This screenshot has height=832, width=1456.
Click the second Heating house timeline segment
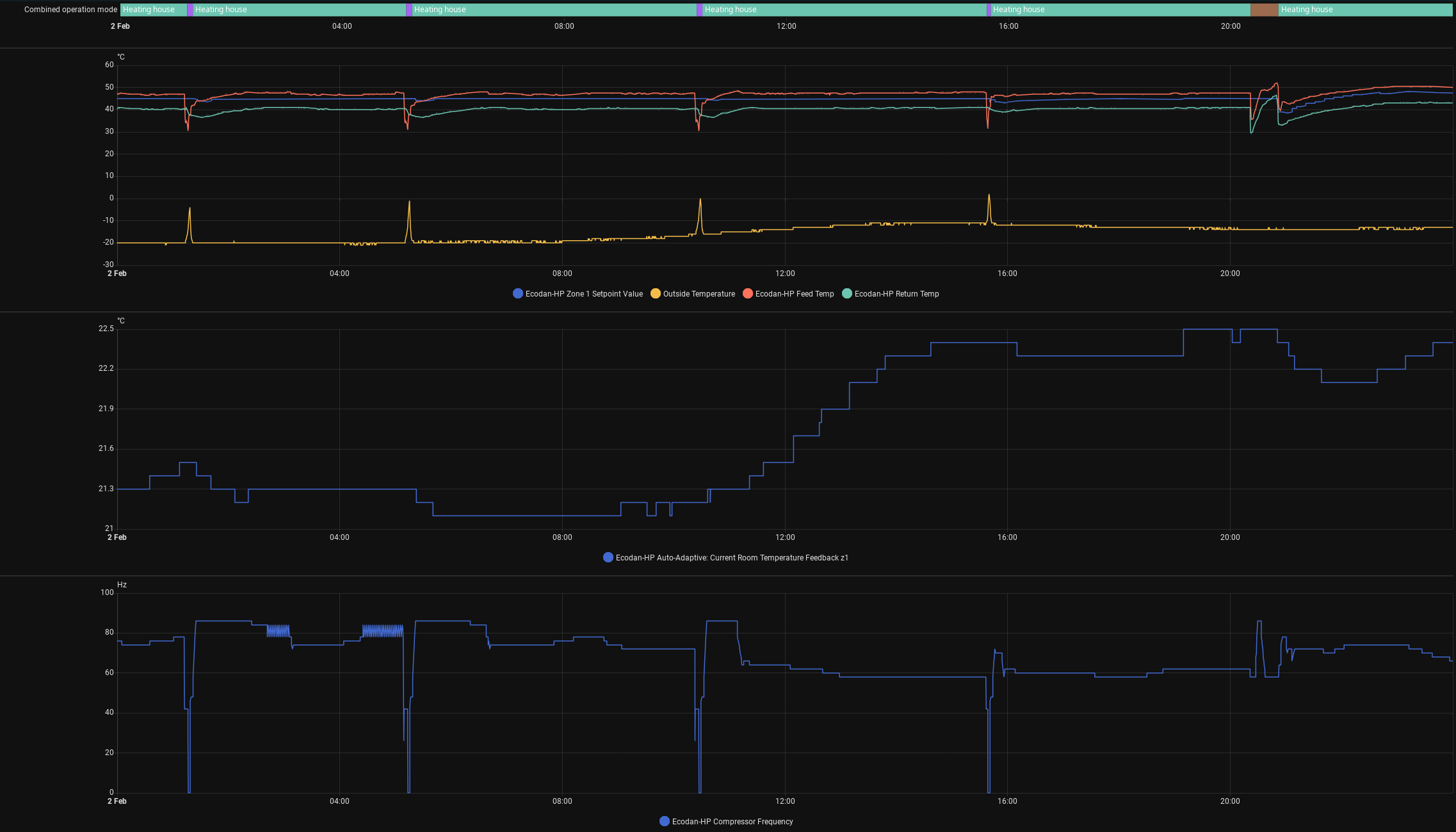pyautogui.click(x=298, y=10)
